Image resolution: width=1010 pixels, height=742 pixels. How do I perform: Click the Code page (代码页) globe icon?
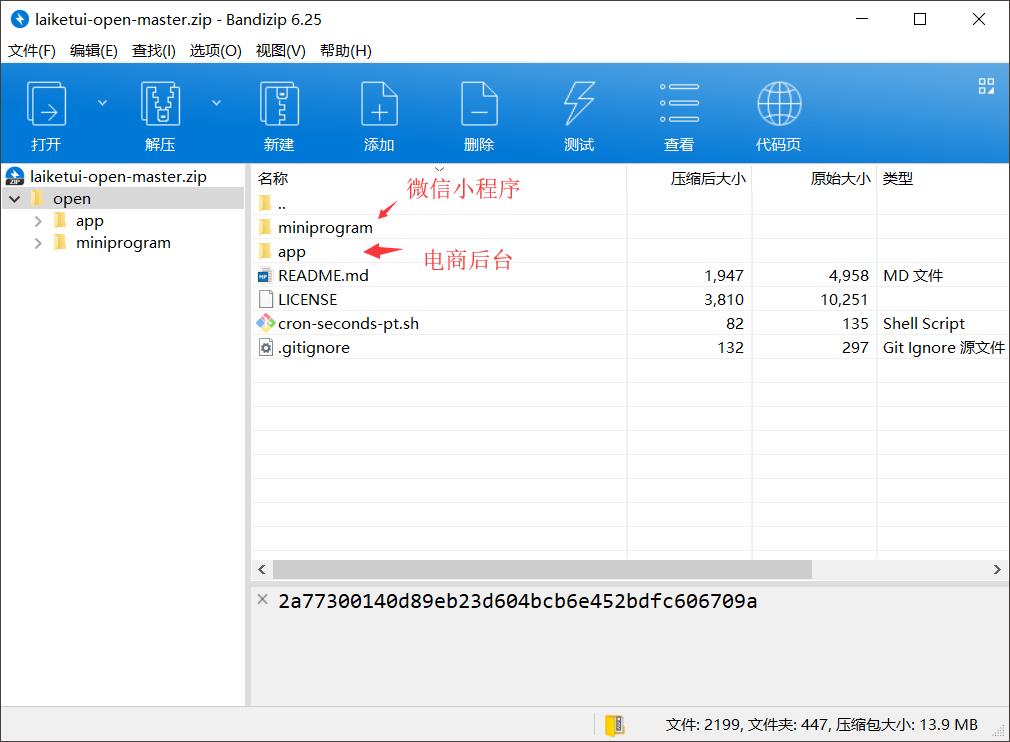[779, 104]
